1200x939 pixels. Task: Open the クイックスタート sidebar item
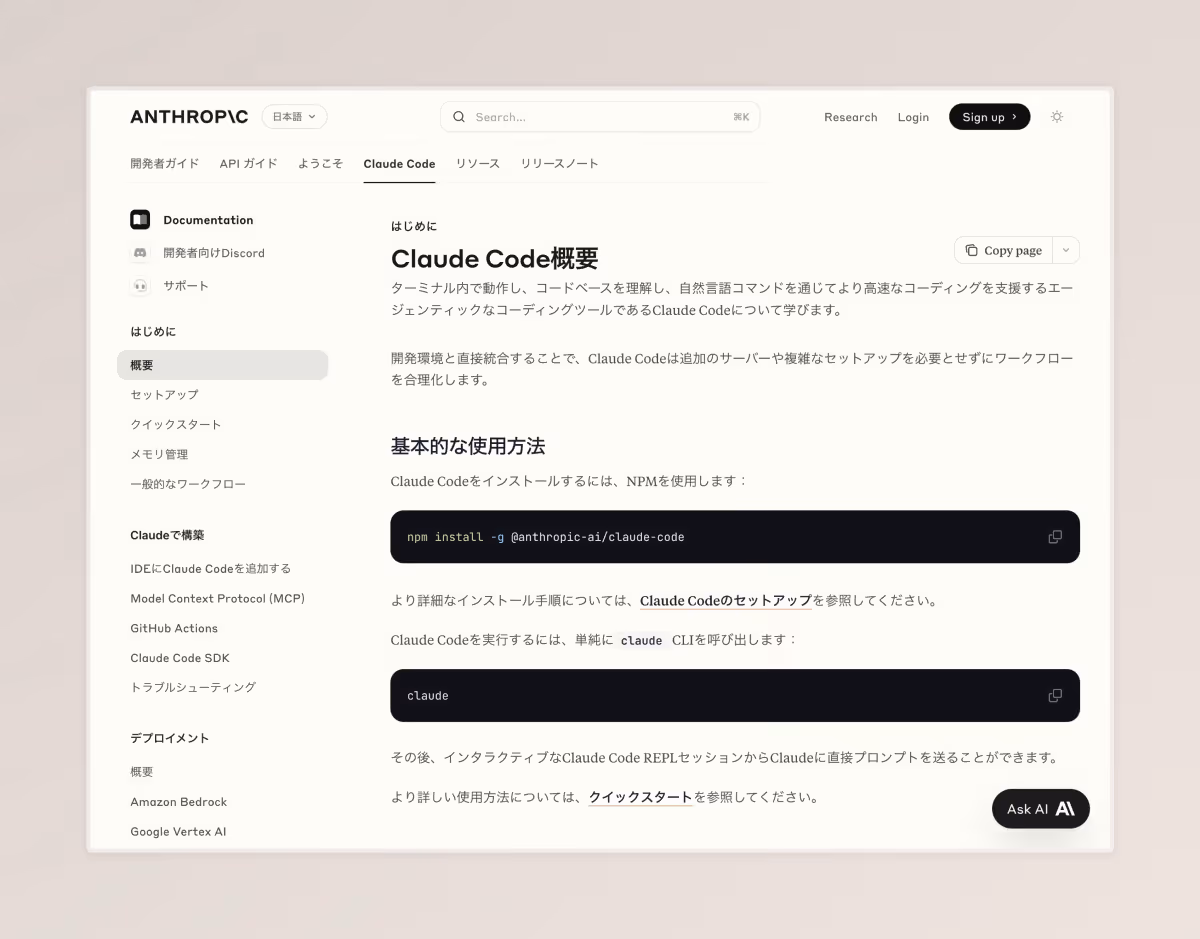tap(176, 424)
